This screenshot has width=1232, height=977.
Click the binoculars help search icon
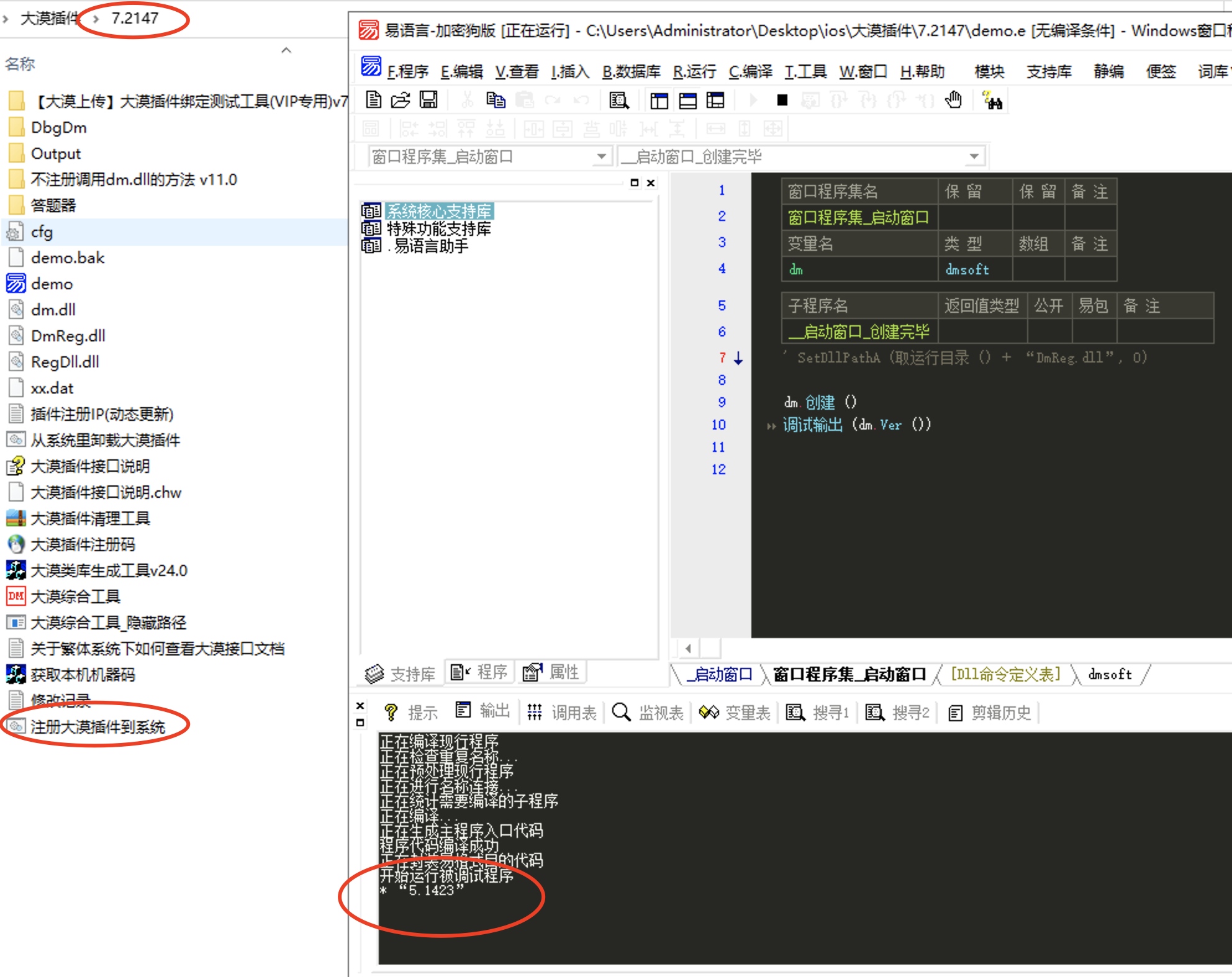[x=992, y=101]
